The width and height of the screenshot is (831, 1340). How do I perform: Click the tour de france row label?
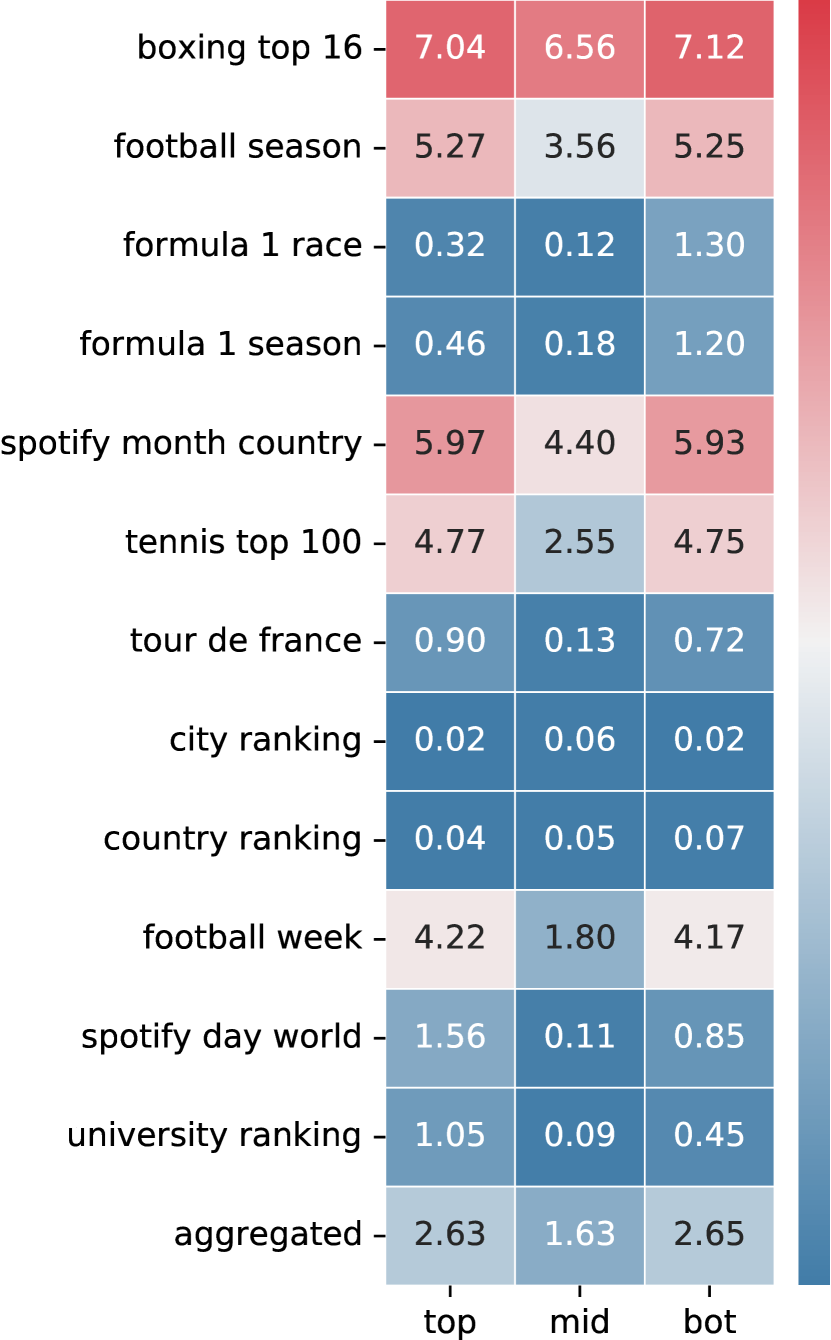click(245, 640)
